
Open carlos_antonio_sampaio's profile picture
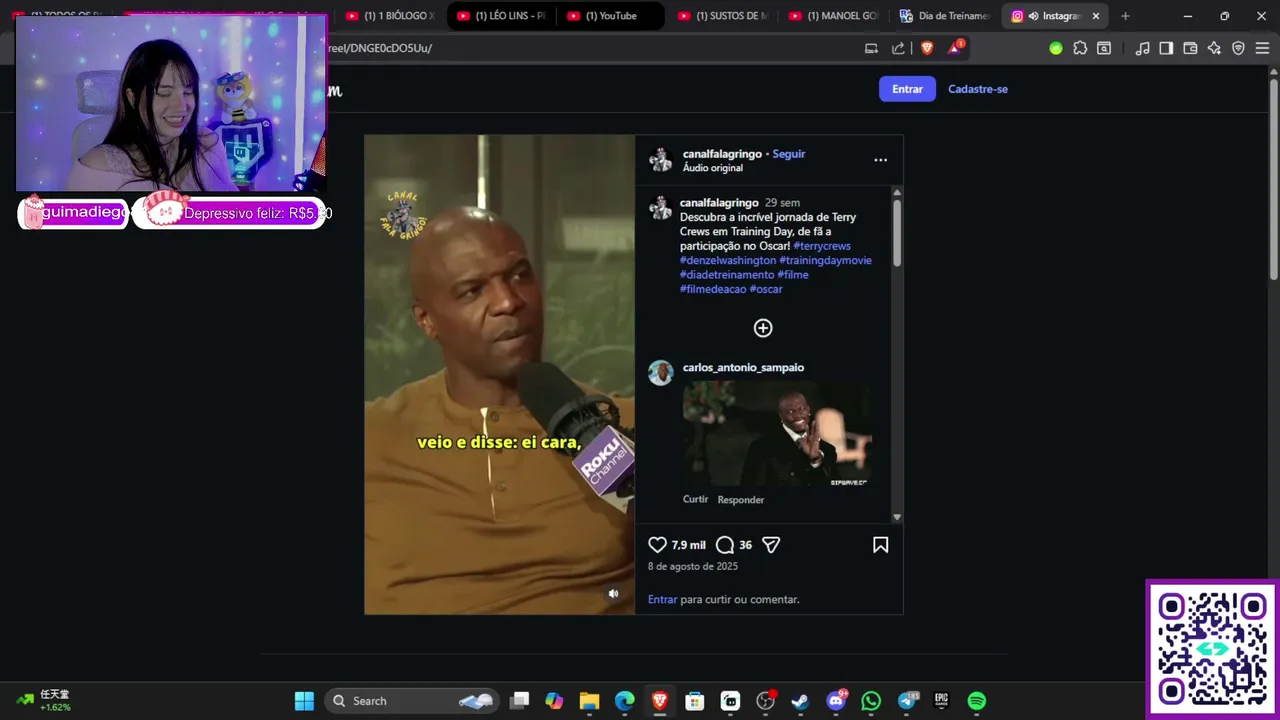(660, 373)
